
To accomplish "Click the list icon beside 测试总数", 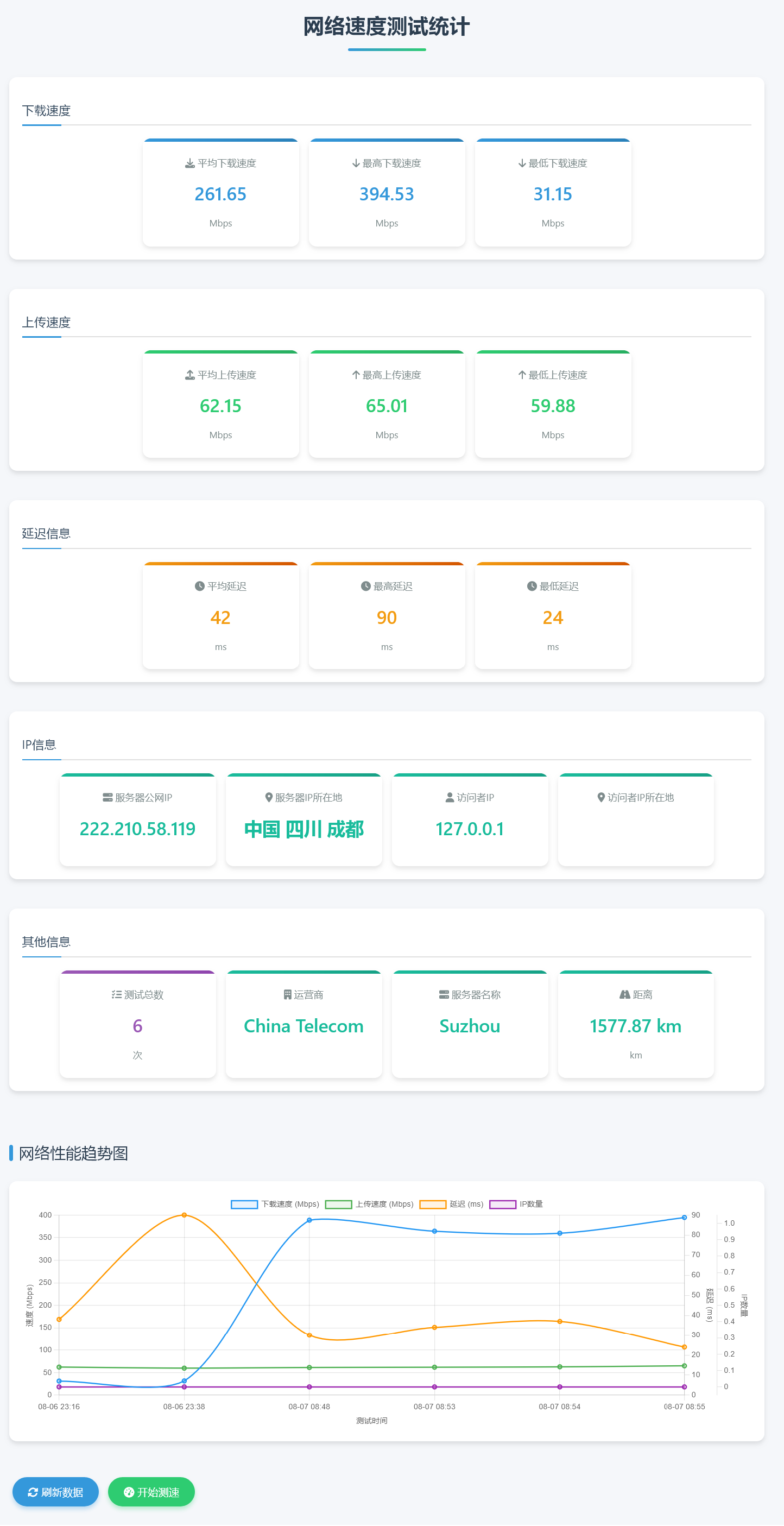I will point(117,995).
